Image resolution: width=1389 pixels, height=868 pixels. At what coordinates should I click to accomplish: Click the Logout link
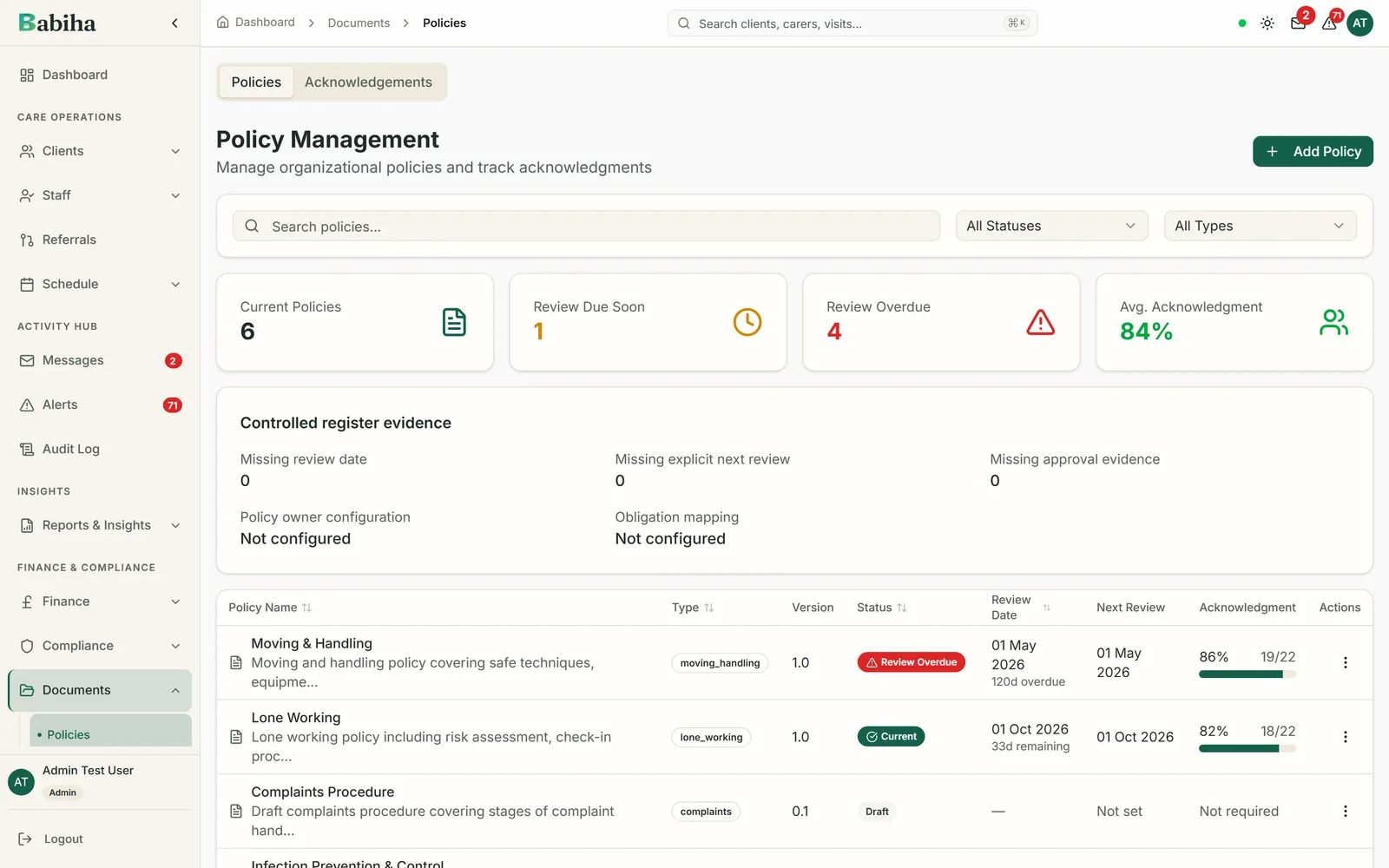[x=63, y=838]
